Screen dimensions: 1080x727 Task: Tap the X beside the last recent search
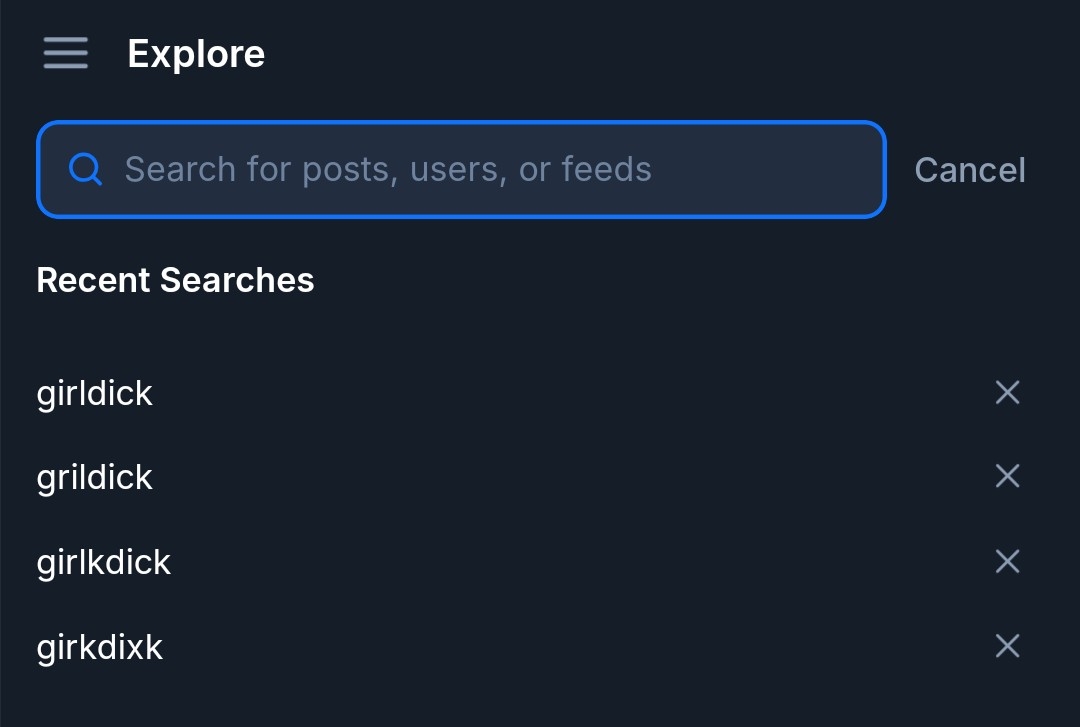pyautogui.click(x=1007, y=647)
